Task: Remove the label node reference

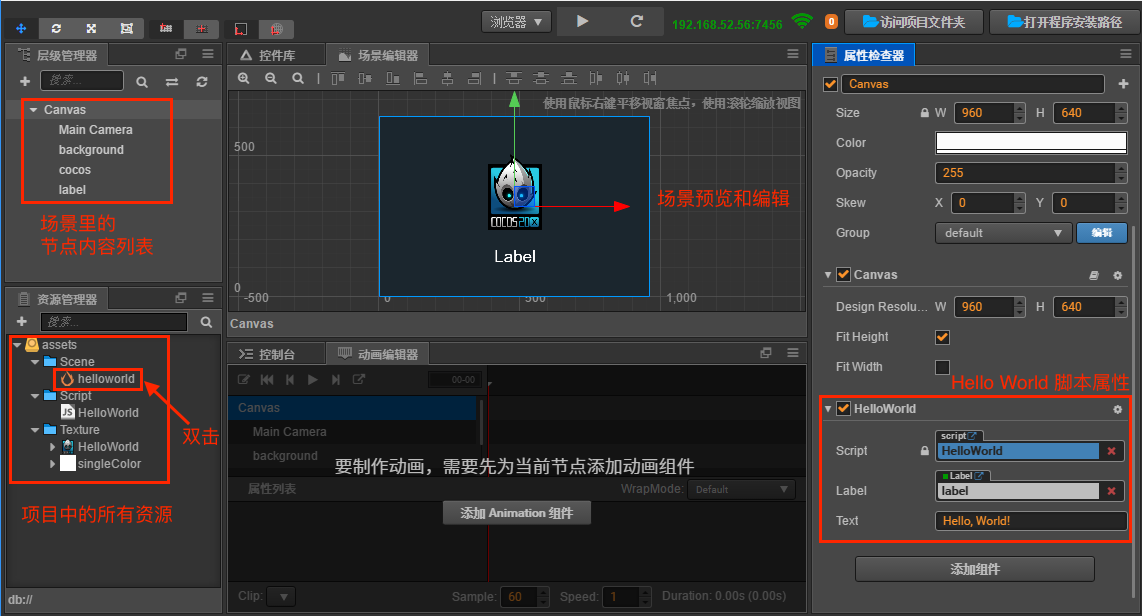Action: point(1111,491)
